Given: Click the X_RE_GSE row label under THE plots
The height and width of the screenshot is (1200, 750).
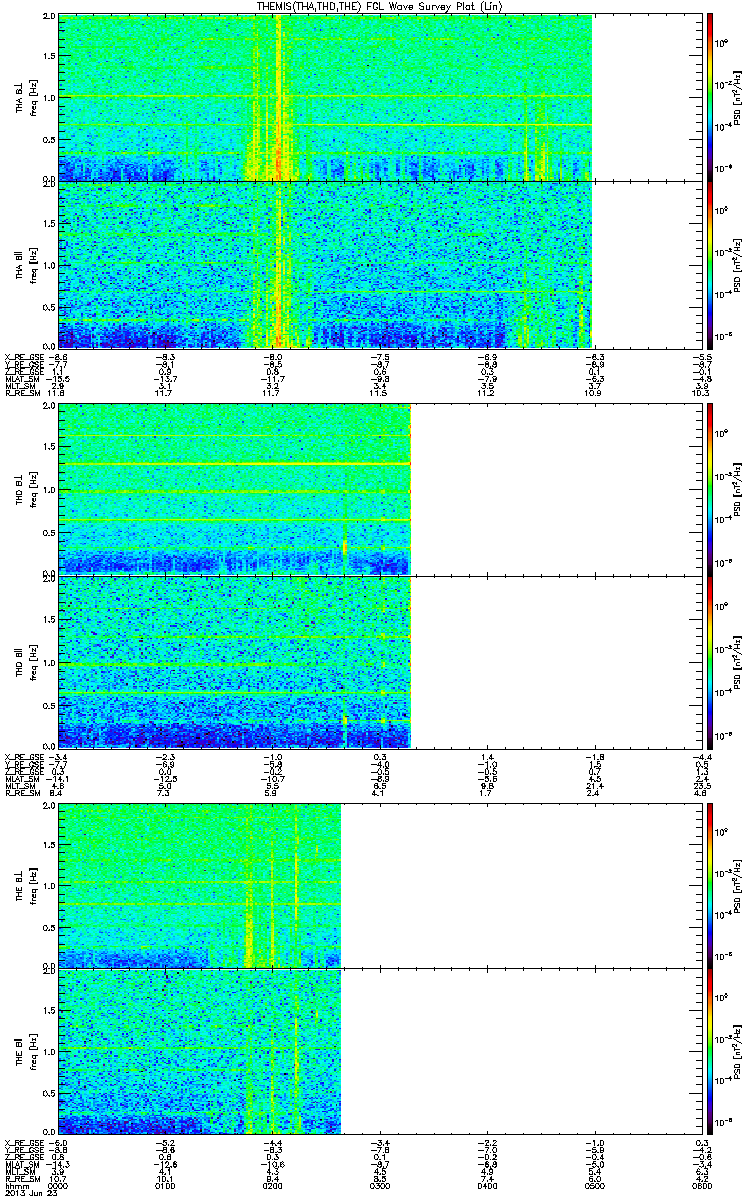Looking at the screenshot, I should pyautogui.click(x=25, y=1142).
